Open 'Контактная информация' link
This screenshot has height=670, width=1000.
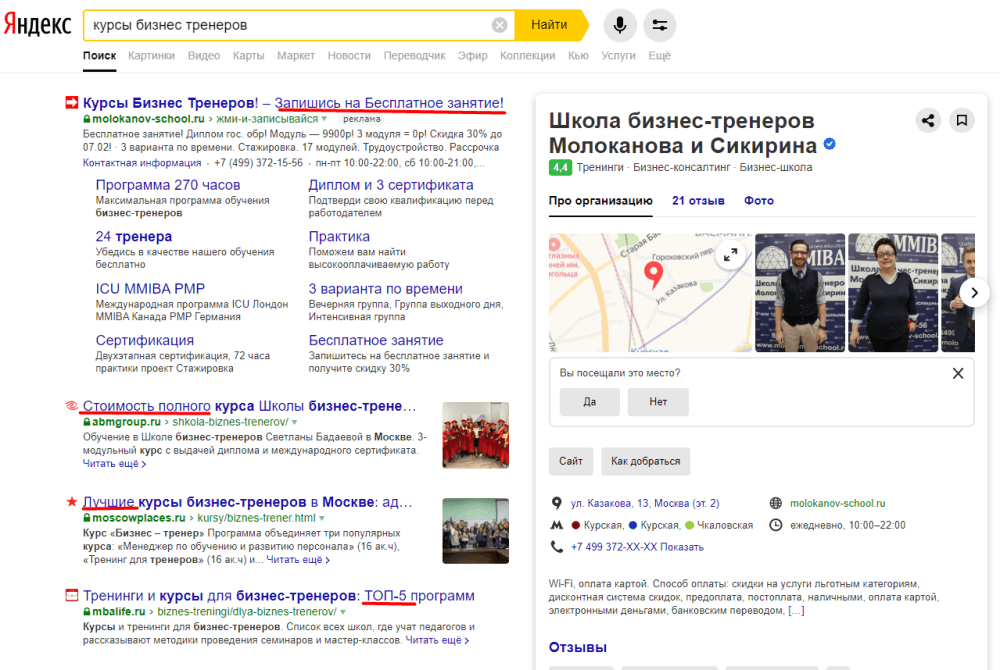coord(142,163)
